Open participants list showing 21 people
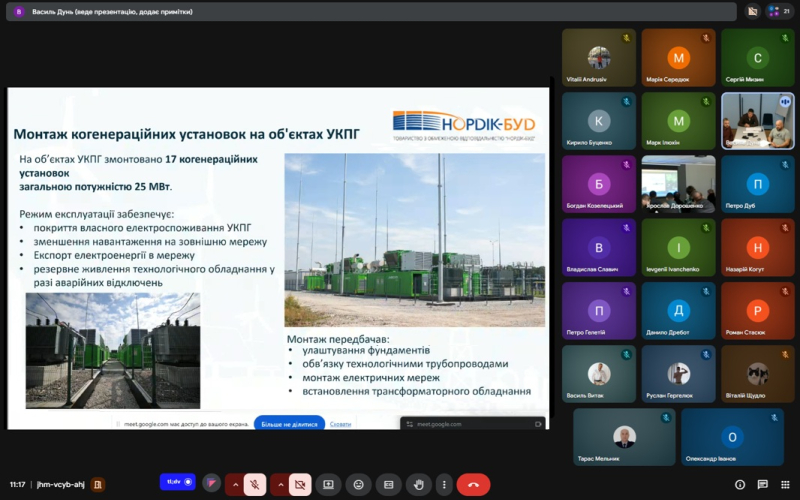Viewport: 800px width, 500px height. (779, 12)
